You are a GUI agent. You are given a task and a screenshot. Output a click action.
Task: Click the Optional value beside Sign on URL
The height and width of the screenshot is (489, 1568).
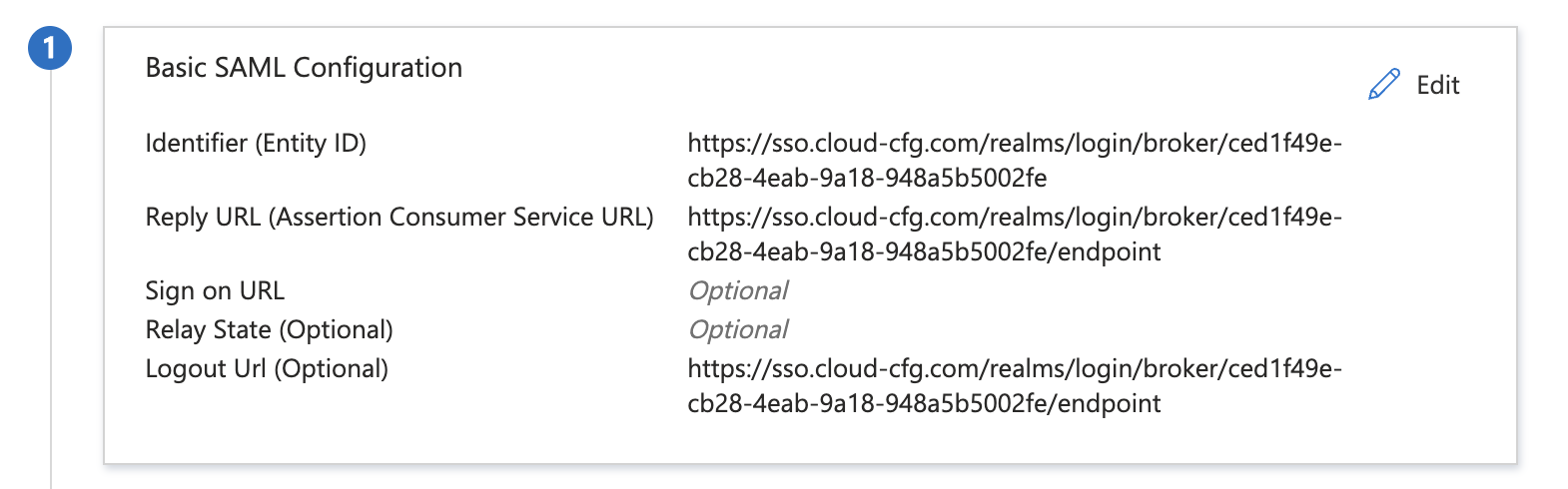(x=738, y=291)
